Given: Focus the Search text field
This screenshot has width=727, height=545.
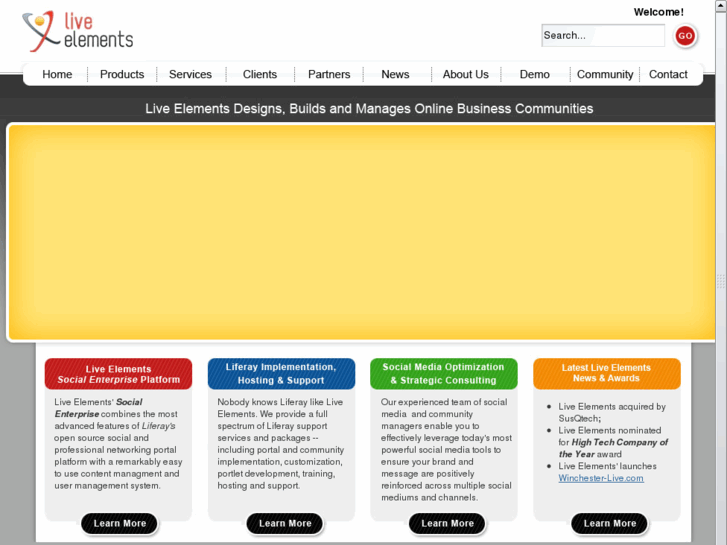Looking at the screenshot, I should click(603, 36).
